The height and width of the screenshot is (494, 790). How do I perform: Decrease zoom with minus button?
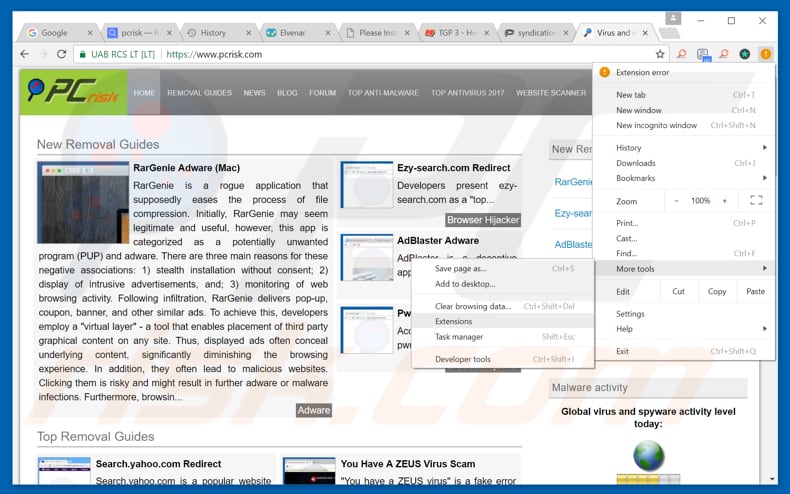click(x=676, y=201)
